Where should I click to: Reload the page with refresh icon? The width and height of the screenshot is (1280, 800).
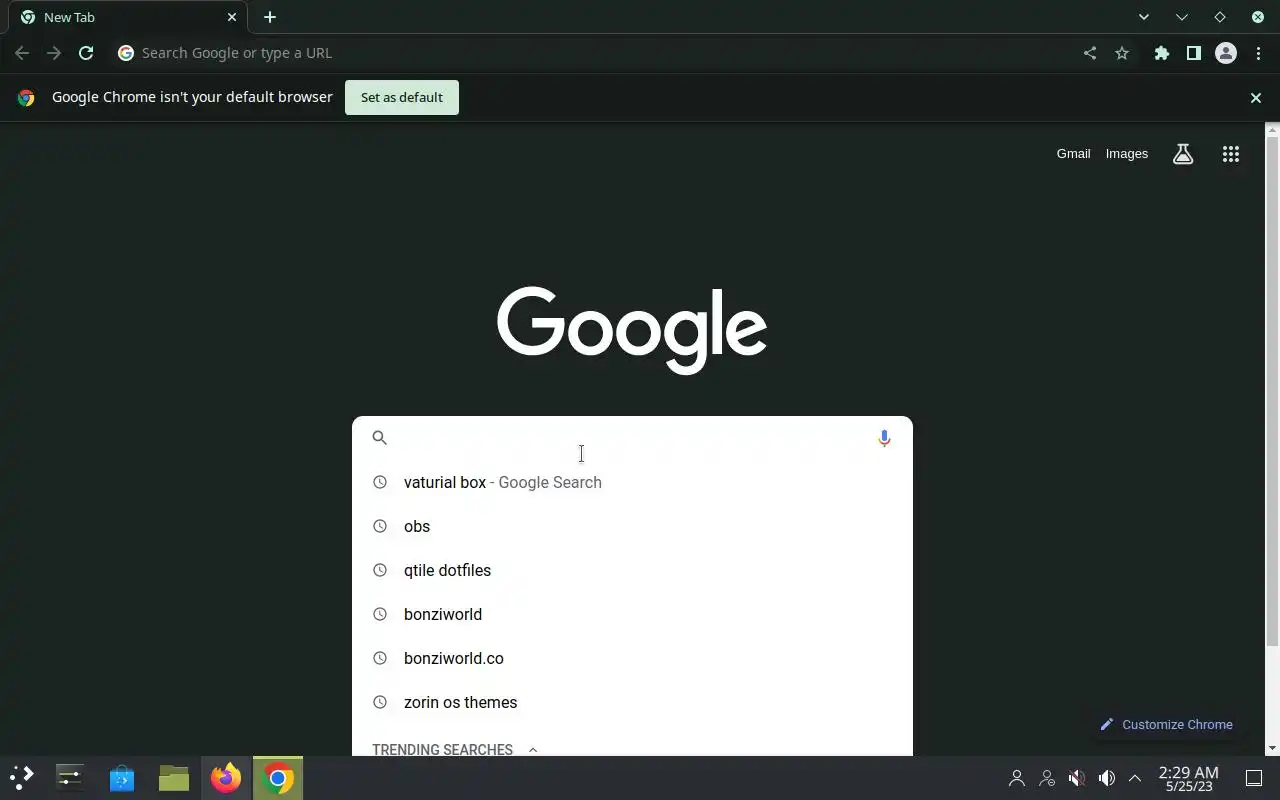click(86, 53)
